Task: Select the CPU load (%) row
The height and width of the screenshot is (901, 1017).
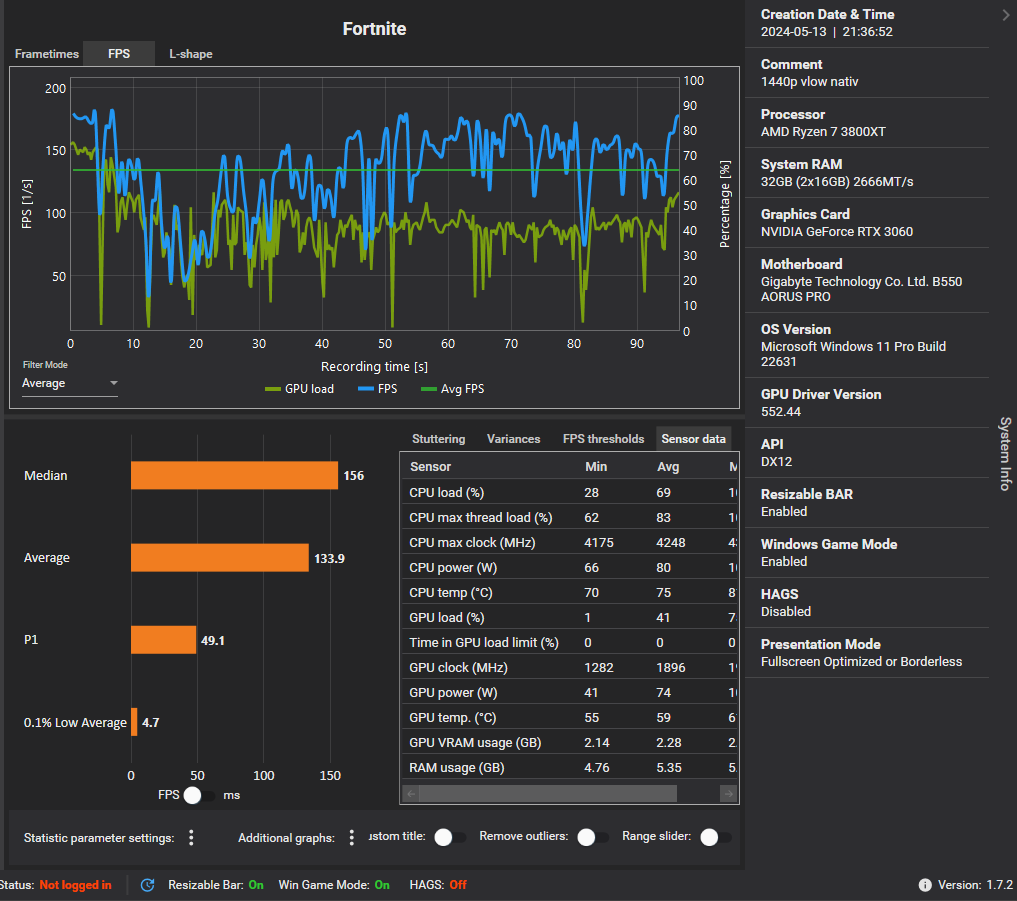Action: pyautogui.click(x=569, y=492)
